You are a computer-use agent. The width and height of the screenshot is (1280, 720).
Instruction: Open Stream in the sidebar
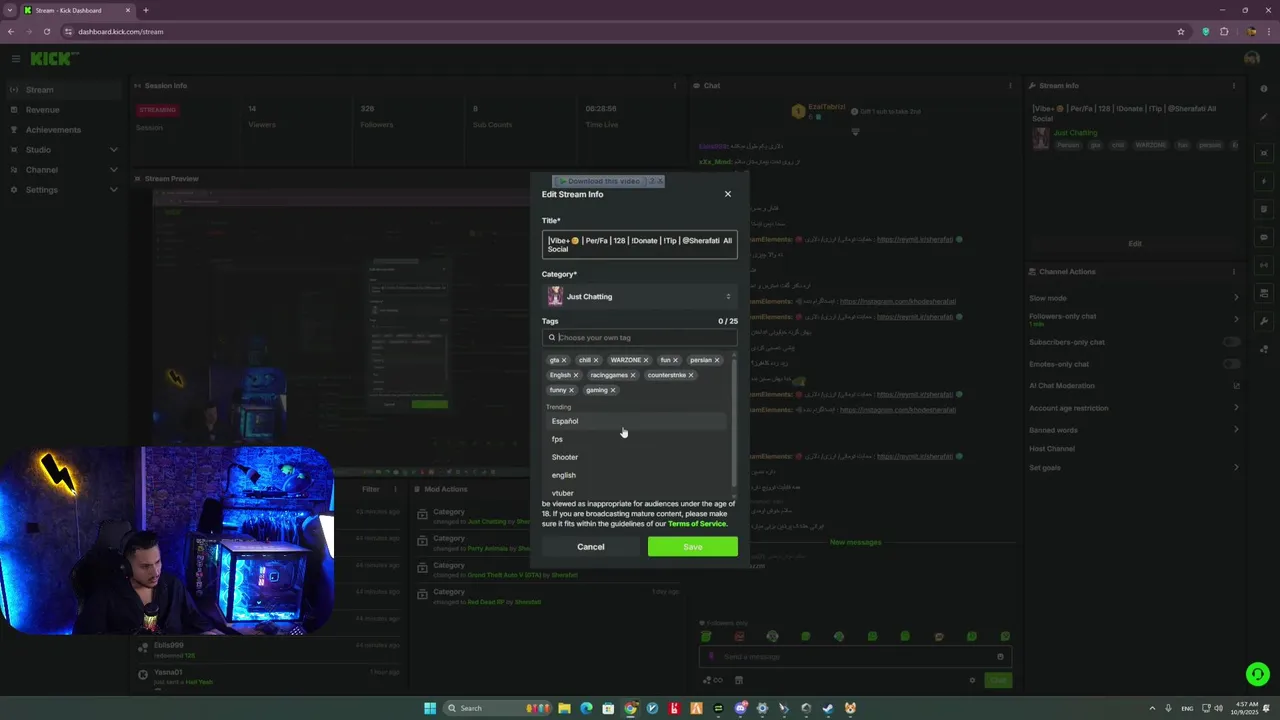[62, 90]
